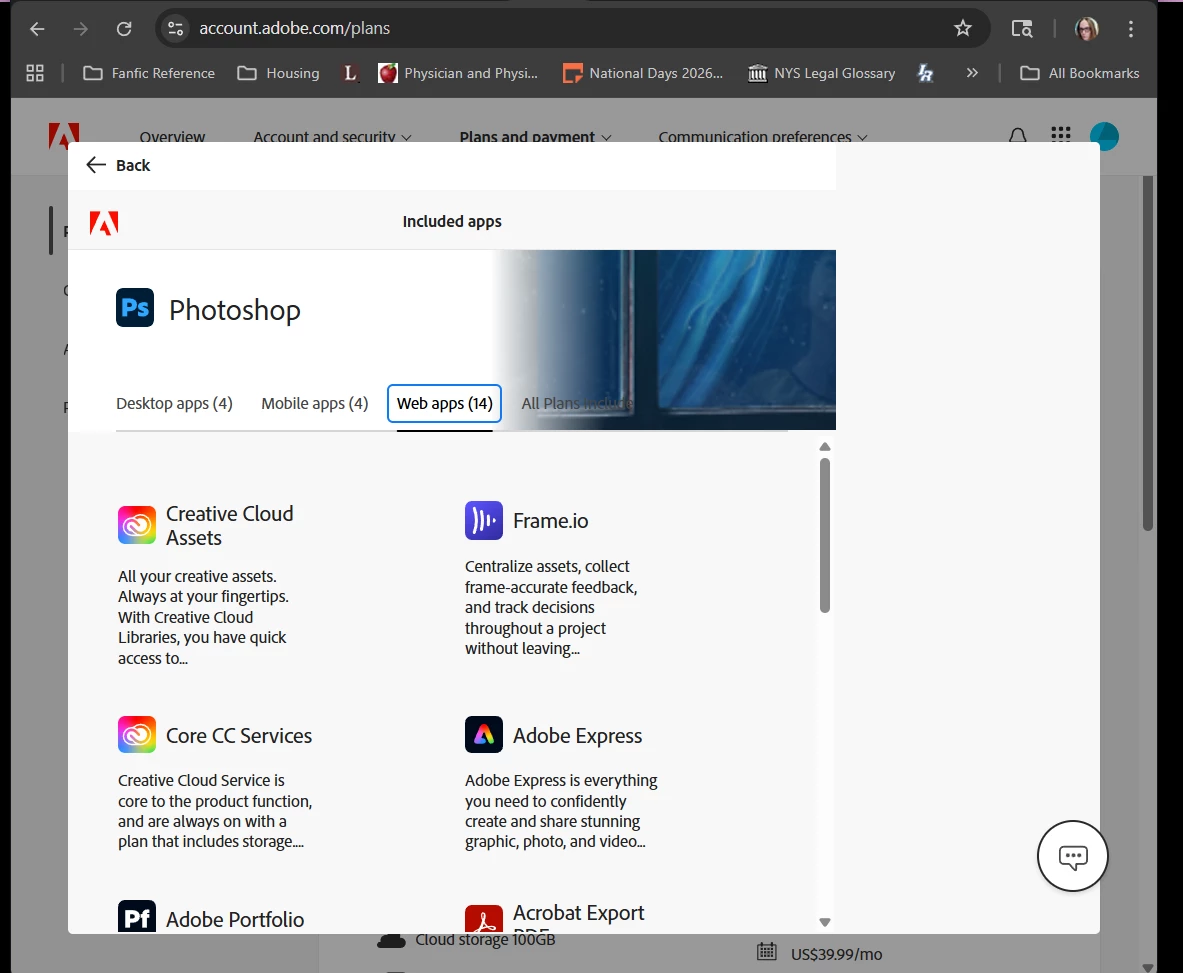1183x973 pixels.
Task: Open the Adobe account avatar
Action: pyautogui.click(x=1105, y=136)
